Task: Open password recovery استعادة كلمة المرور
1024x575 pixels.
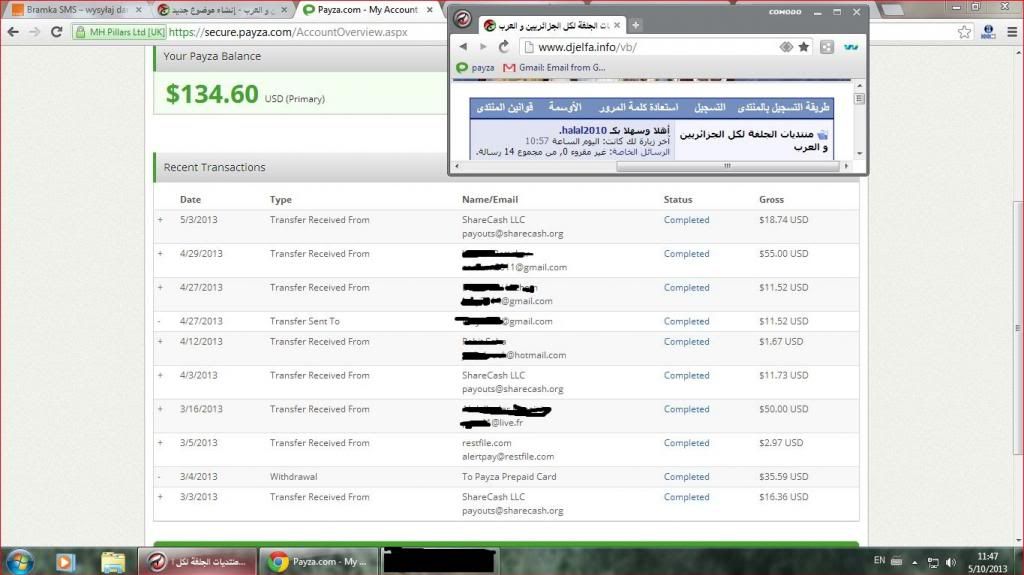Action: [639, 107]
